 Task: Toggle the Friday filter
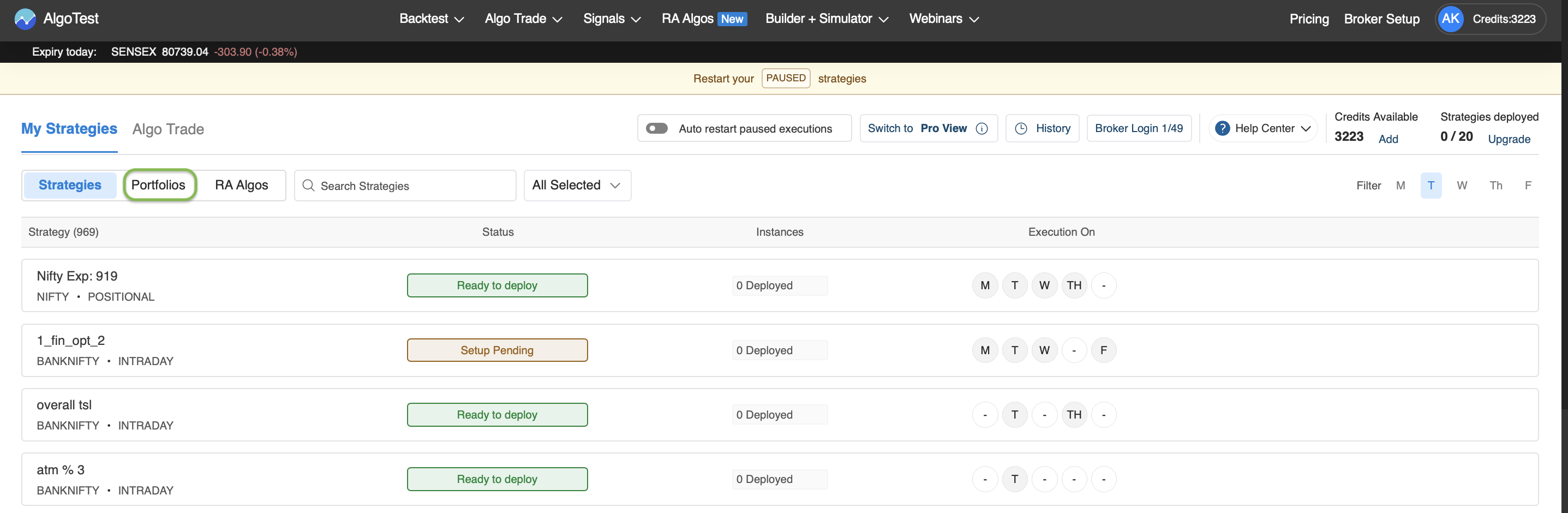pyautogui.click(x=1528, y=186)
